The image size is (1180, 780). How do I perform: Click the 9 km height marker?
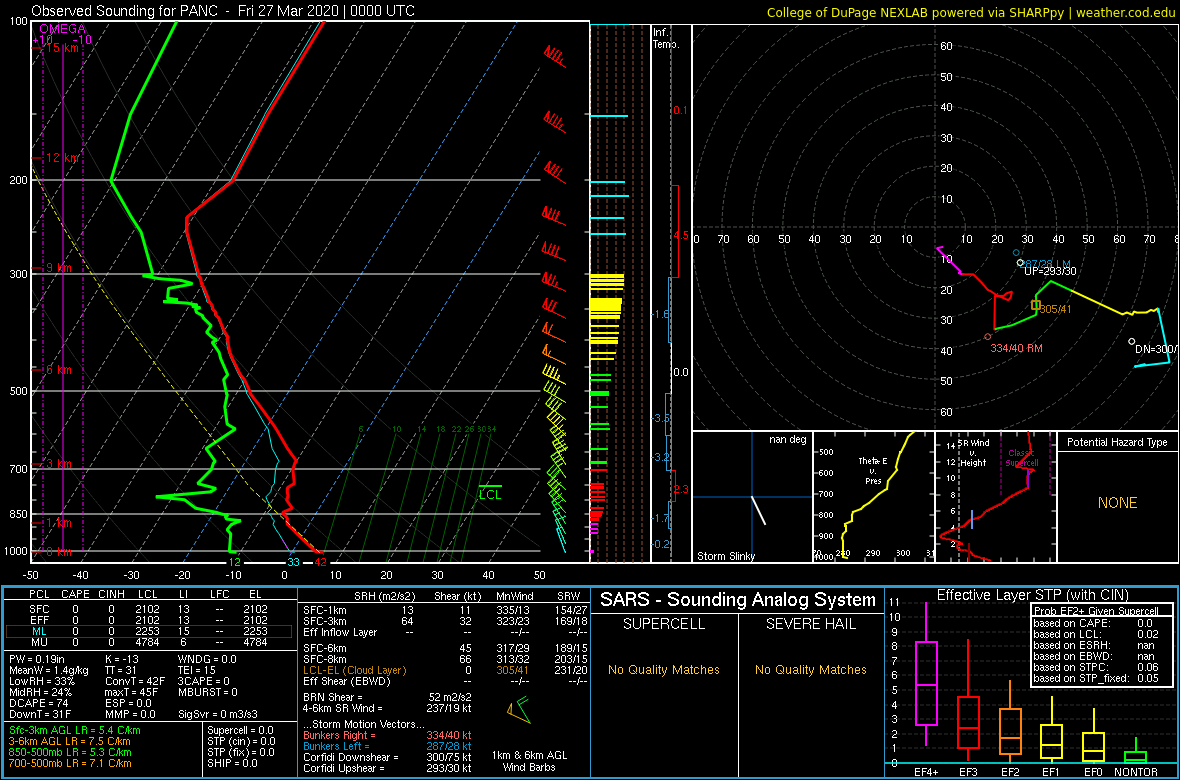pyautogui.click(x=59, y=268)
